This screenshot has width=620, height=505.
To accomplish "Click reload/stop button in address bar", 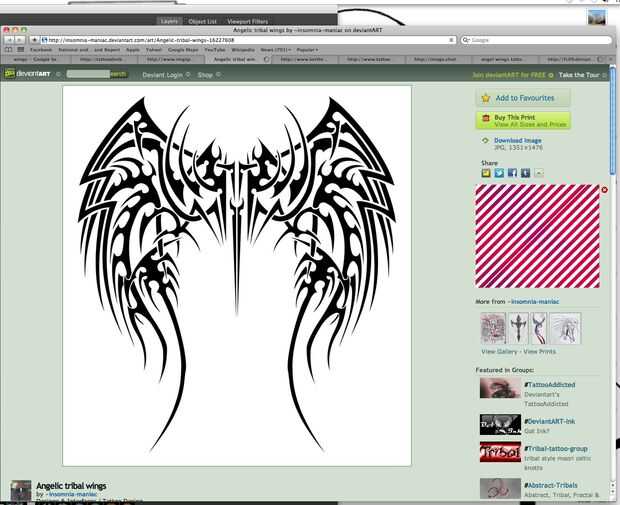I will point(451,40).
